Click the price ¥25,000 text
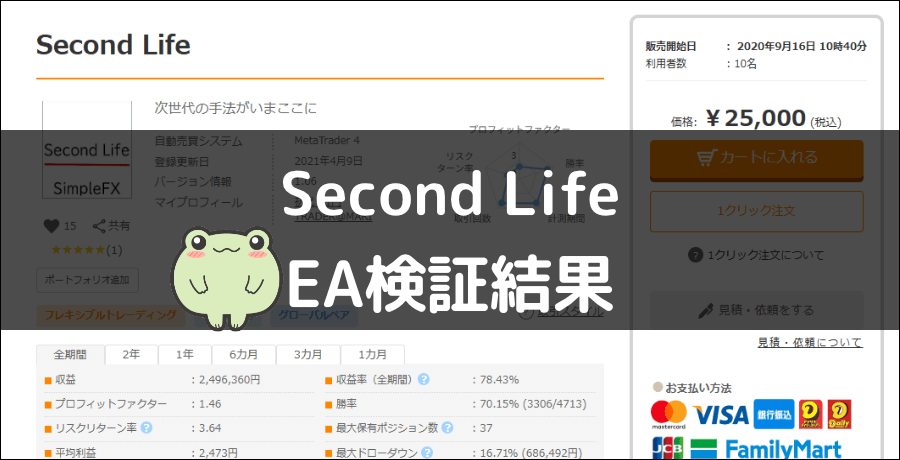 [756, 118]
